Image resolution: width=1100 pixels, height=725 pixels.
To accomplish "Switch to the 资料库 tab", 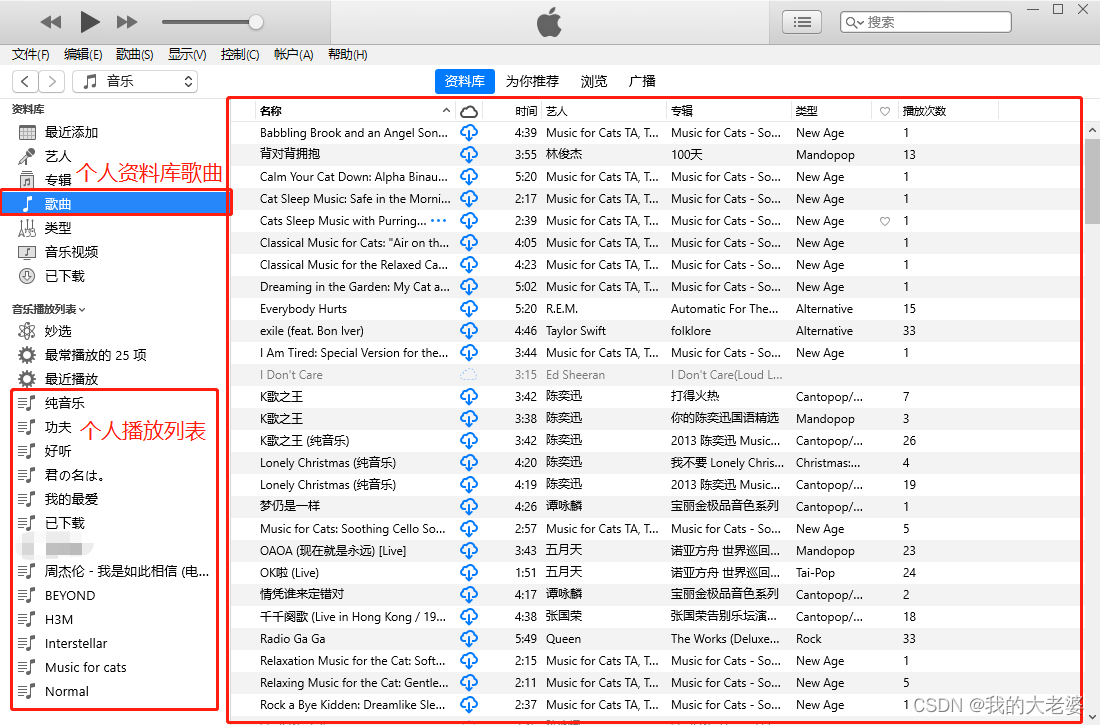I will click(464, 81).
